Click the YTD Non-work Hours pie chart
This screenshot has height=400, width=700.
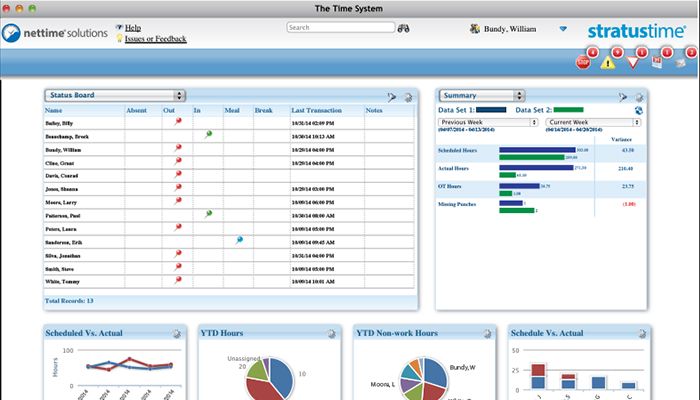pos(423,379)
